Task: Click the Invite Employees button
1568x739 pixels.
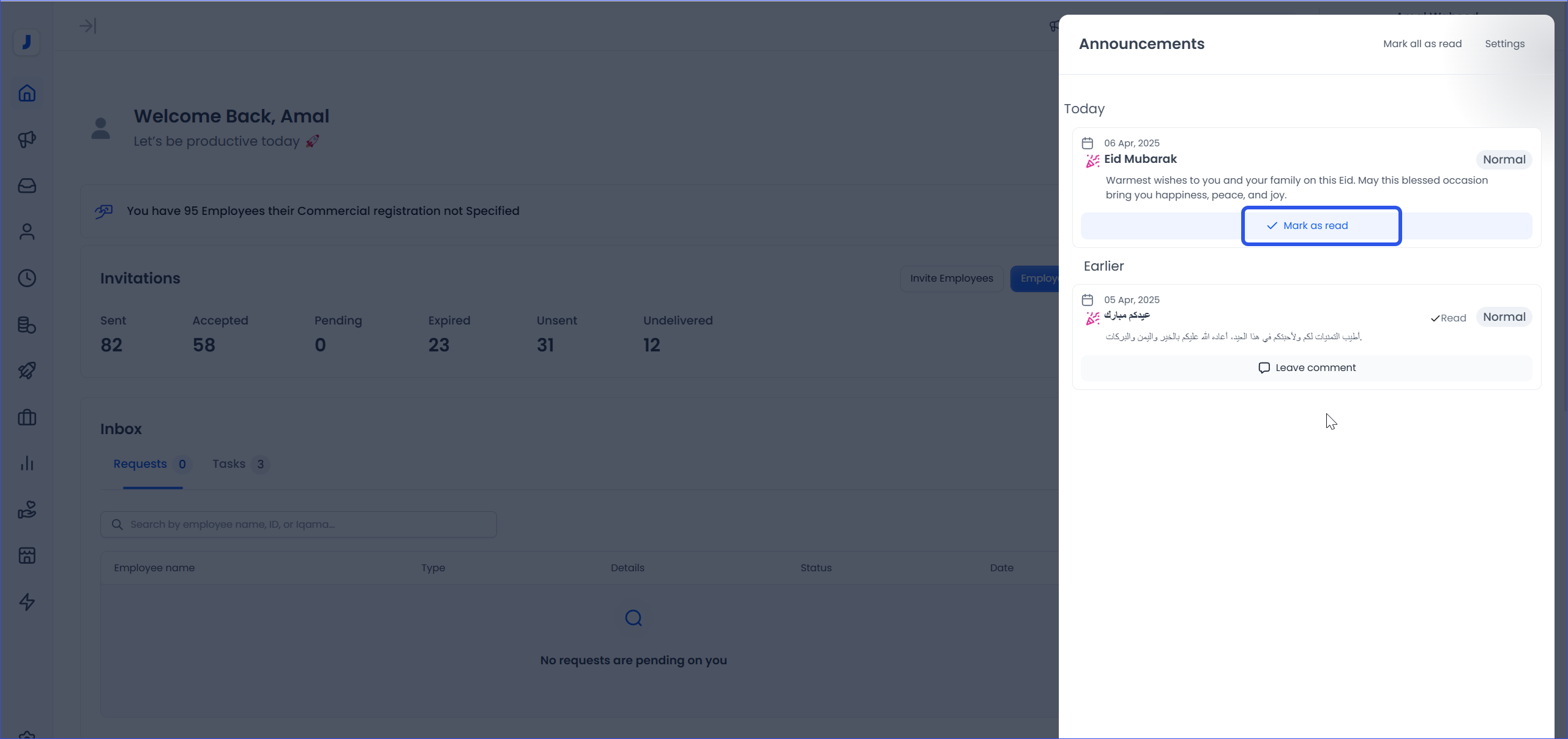Action: (951, 279)
